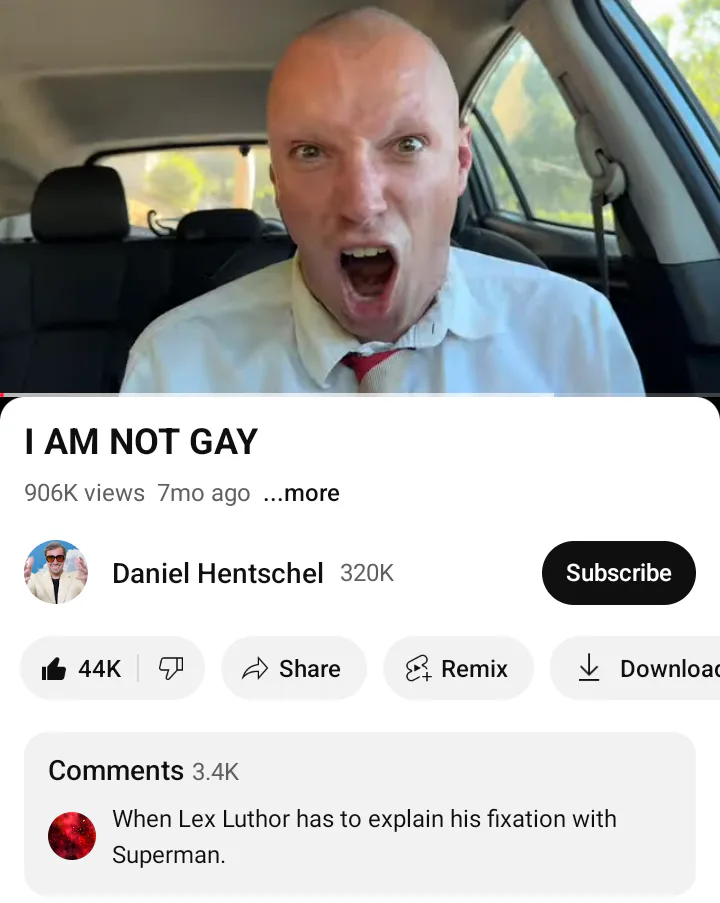Open the Lex Luthor top comment
The width and height of the screenshot is (720, 903).
click(365, 836)
